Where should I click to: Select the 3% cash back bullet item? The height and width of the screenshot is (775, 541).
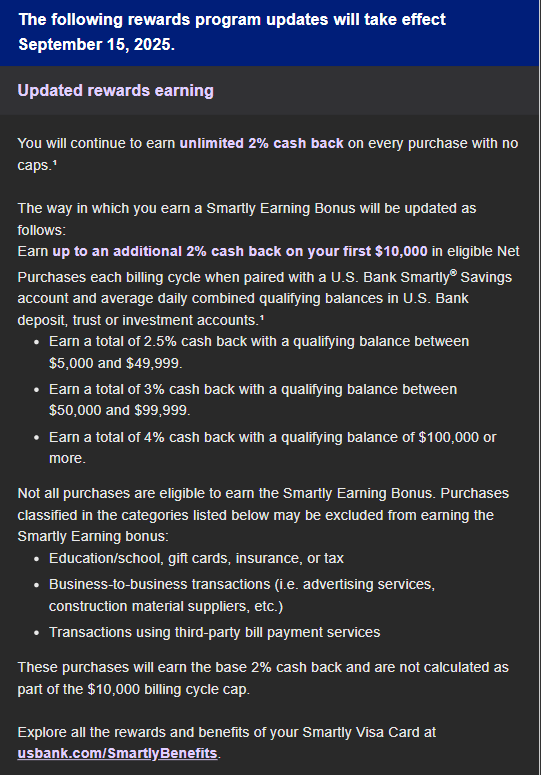[253, 400]
